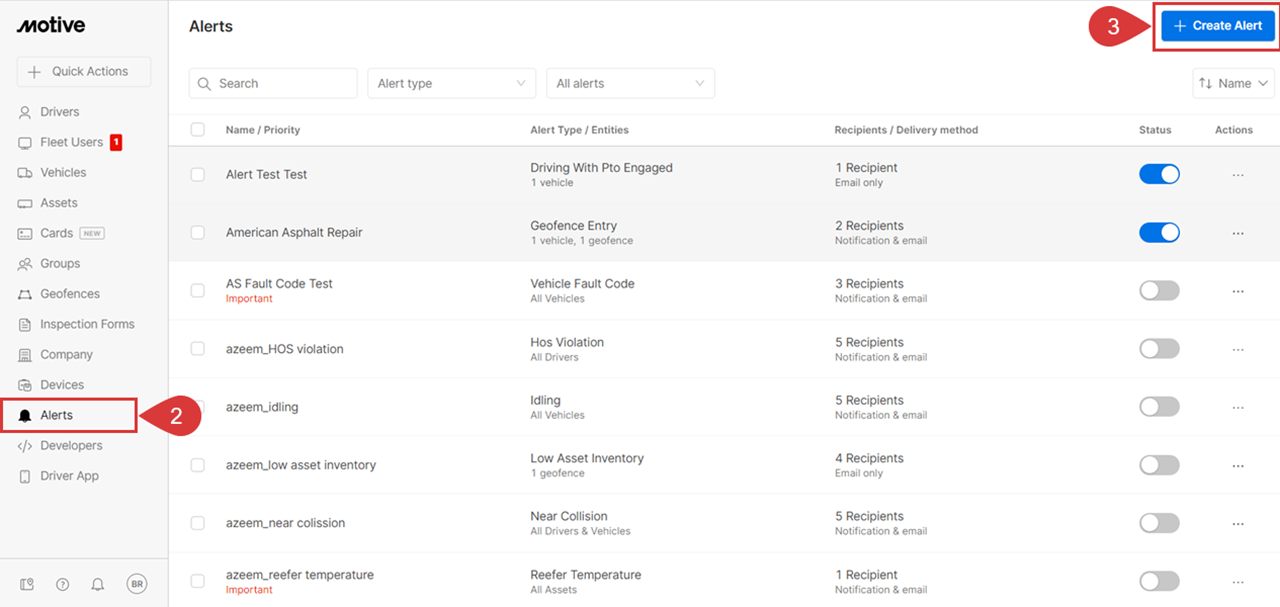Open the BR user profile avatar
This screenshot has height=607, width=1280.
[137, 584]
